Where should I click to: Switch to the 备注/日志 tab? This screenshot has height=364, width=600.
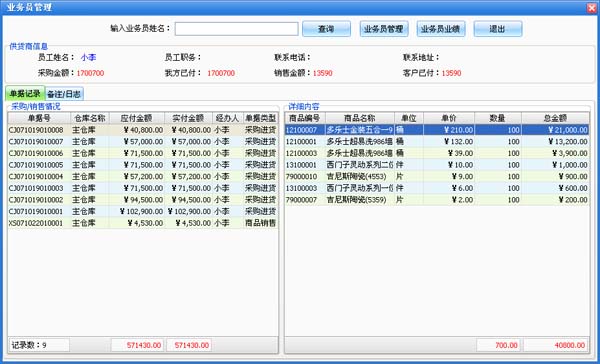(x=64, y=94)
